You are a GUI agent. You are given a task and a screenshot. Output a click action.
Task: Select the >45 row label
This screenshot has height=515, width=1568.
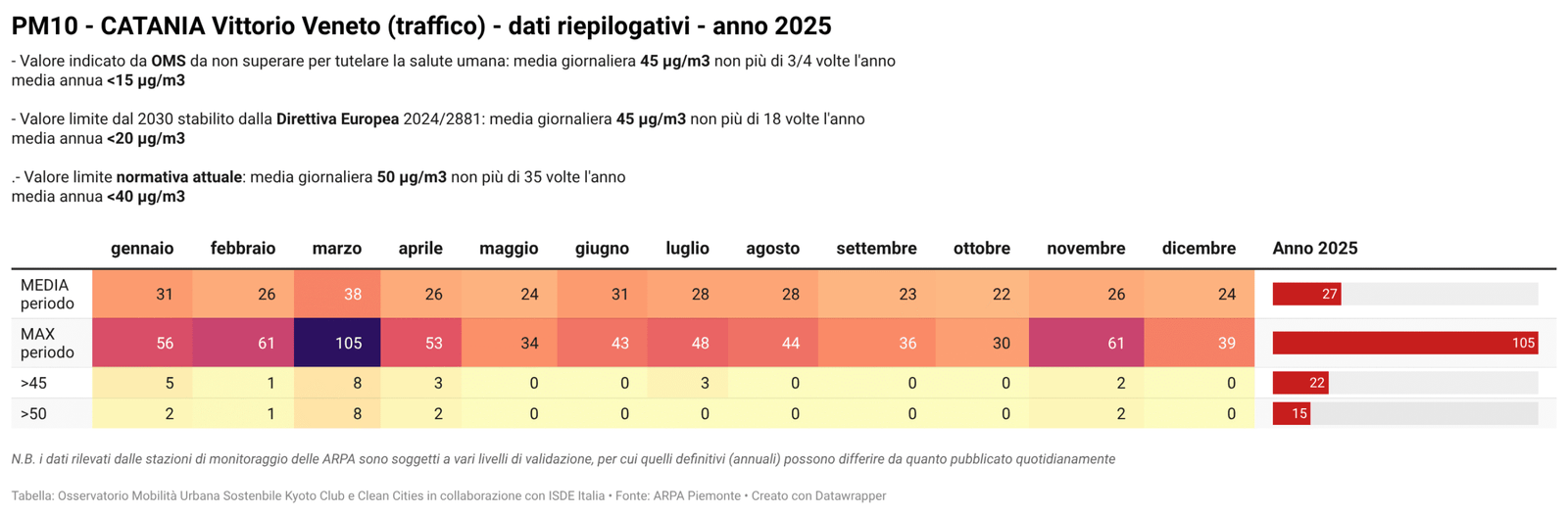click(33, 383)
